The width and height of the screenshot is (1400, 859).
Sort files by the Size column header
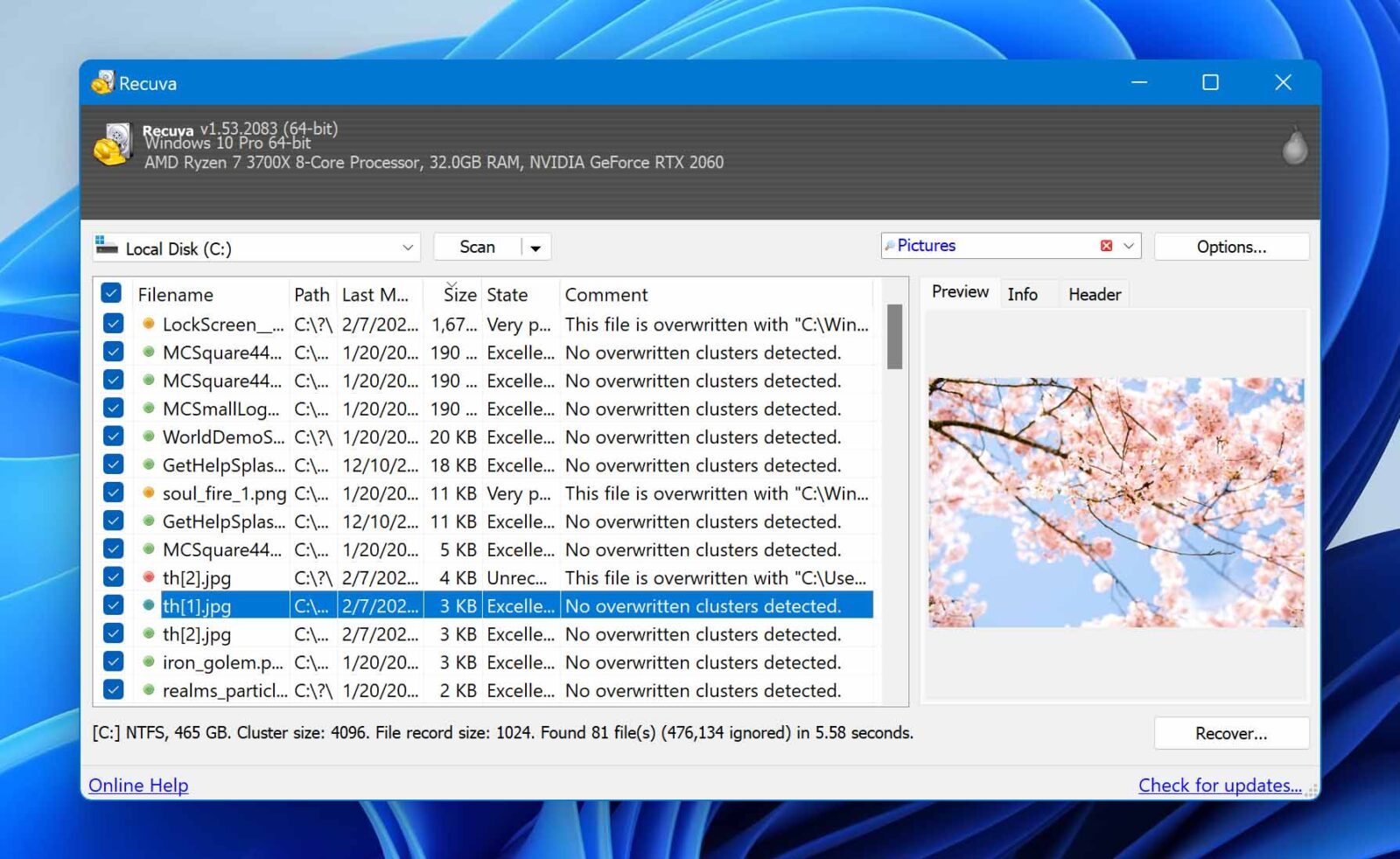(458, 295)
